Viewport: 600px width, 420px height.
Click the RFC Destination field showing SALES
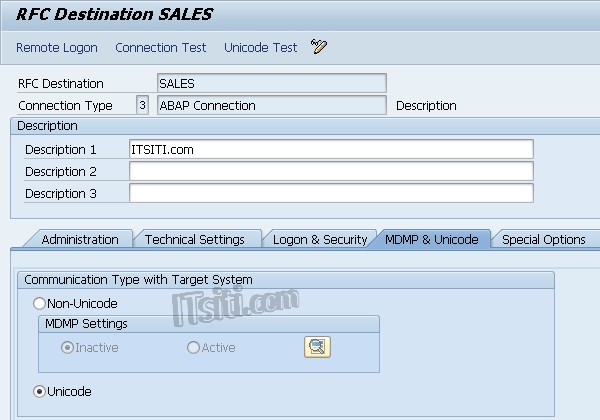(271, 84)
